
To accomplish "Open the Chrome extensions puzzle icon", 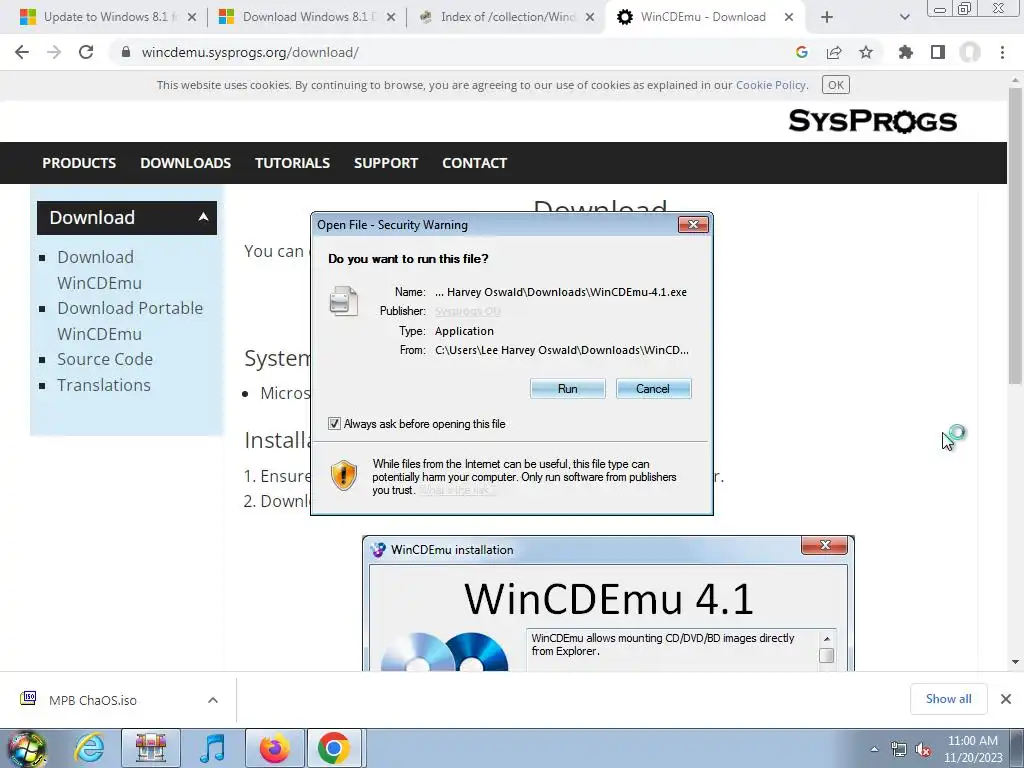I will pos(906,52).
